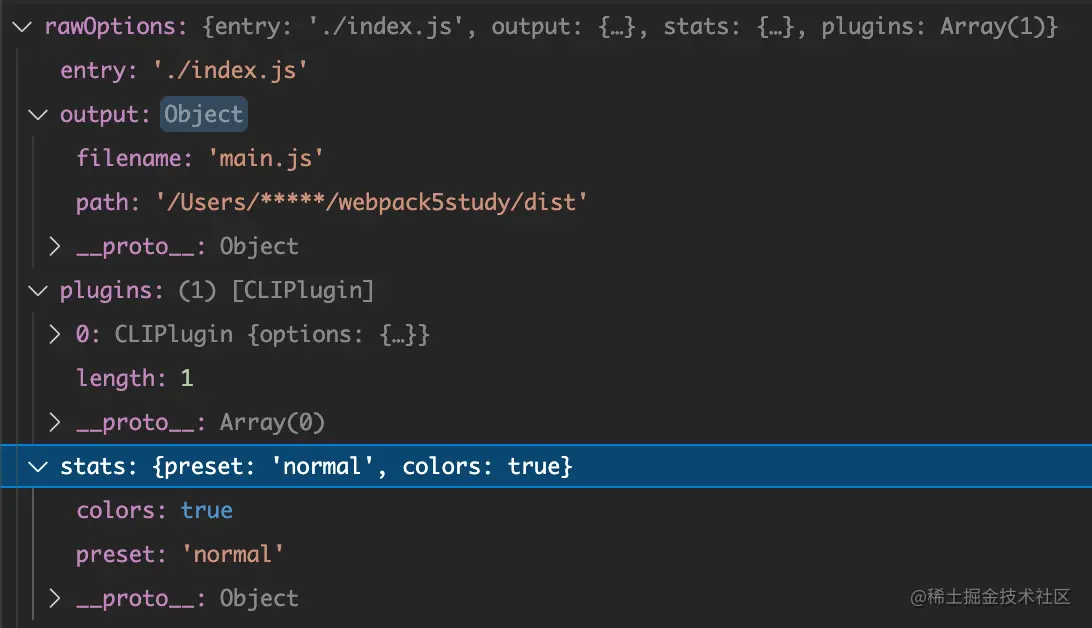Collapse the output Object node
The height and width of the screenshot is (628, 1092).
(38, 115)
